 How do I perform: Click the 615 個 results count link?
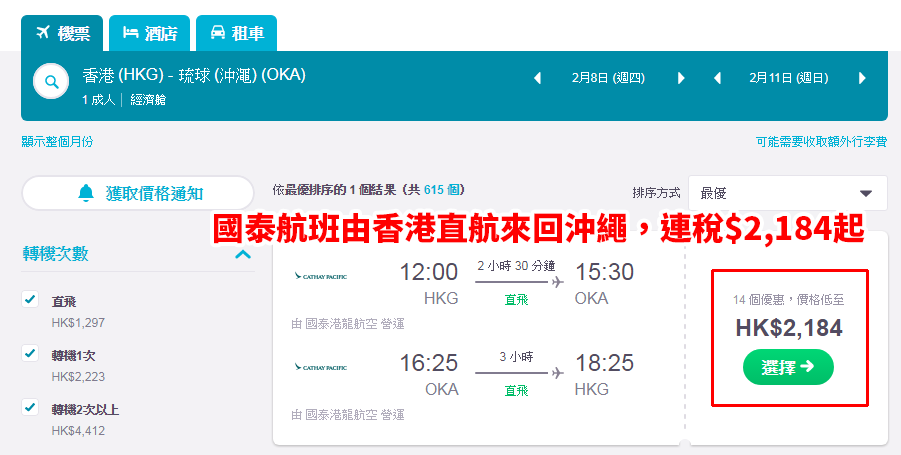pos(442,190)
